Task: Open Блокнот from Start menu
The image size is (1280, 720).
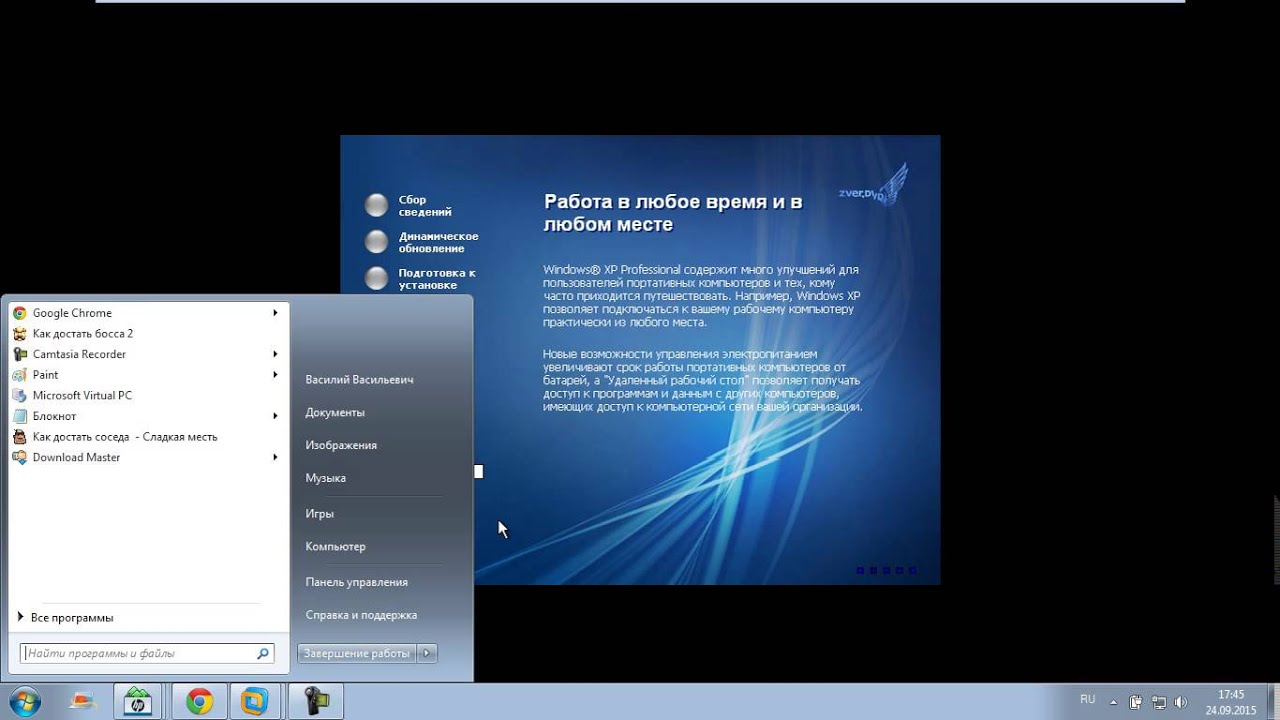Action: [x=148, y=416]
